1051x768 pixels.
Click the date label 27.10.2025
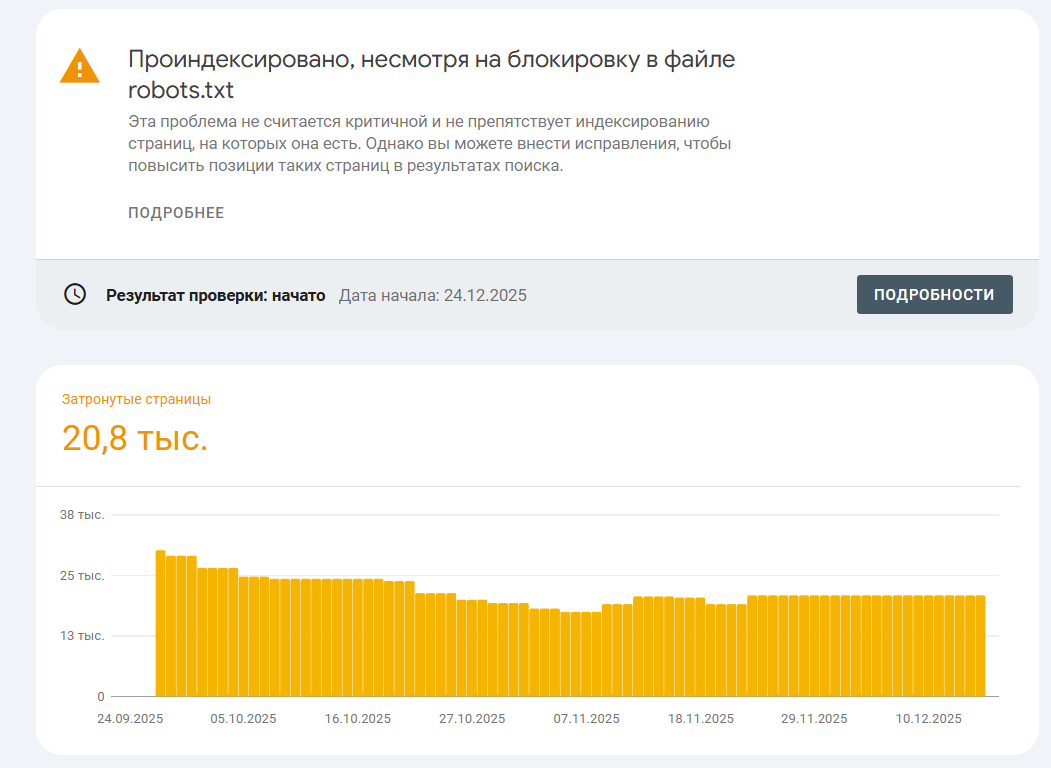point(473,718)
